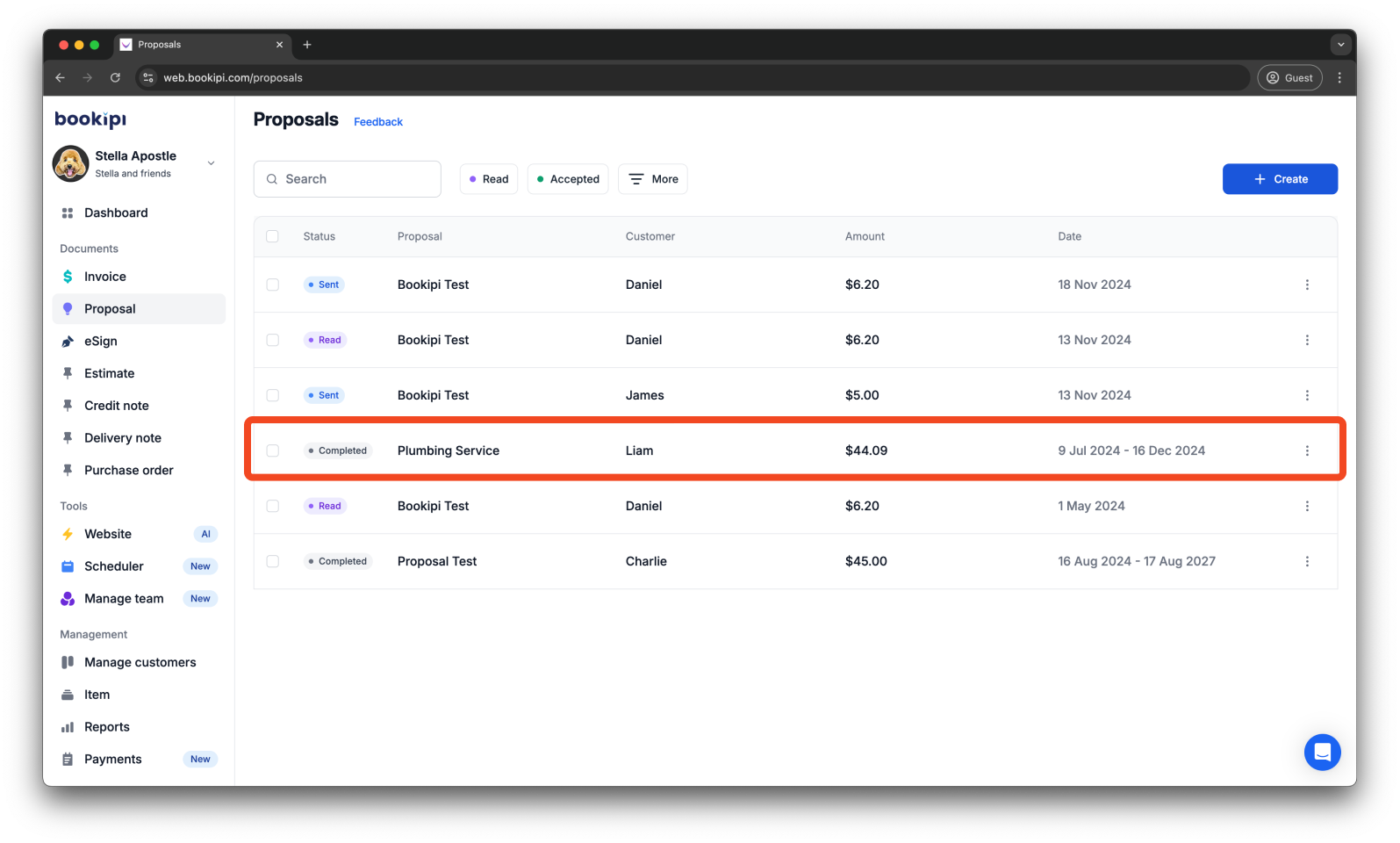Click the Completed badge on Liam row
1400x843 pixels.
(338, 450)
